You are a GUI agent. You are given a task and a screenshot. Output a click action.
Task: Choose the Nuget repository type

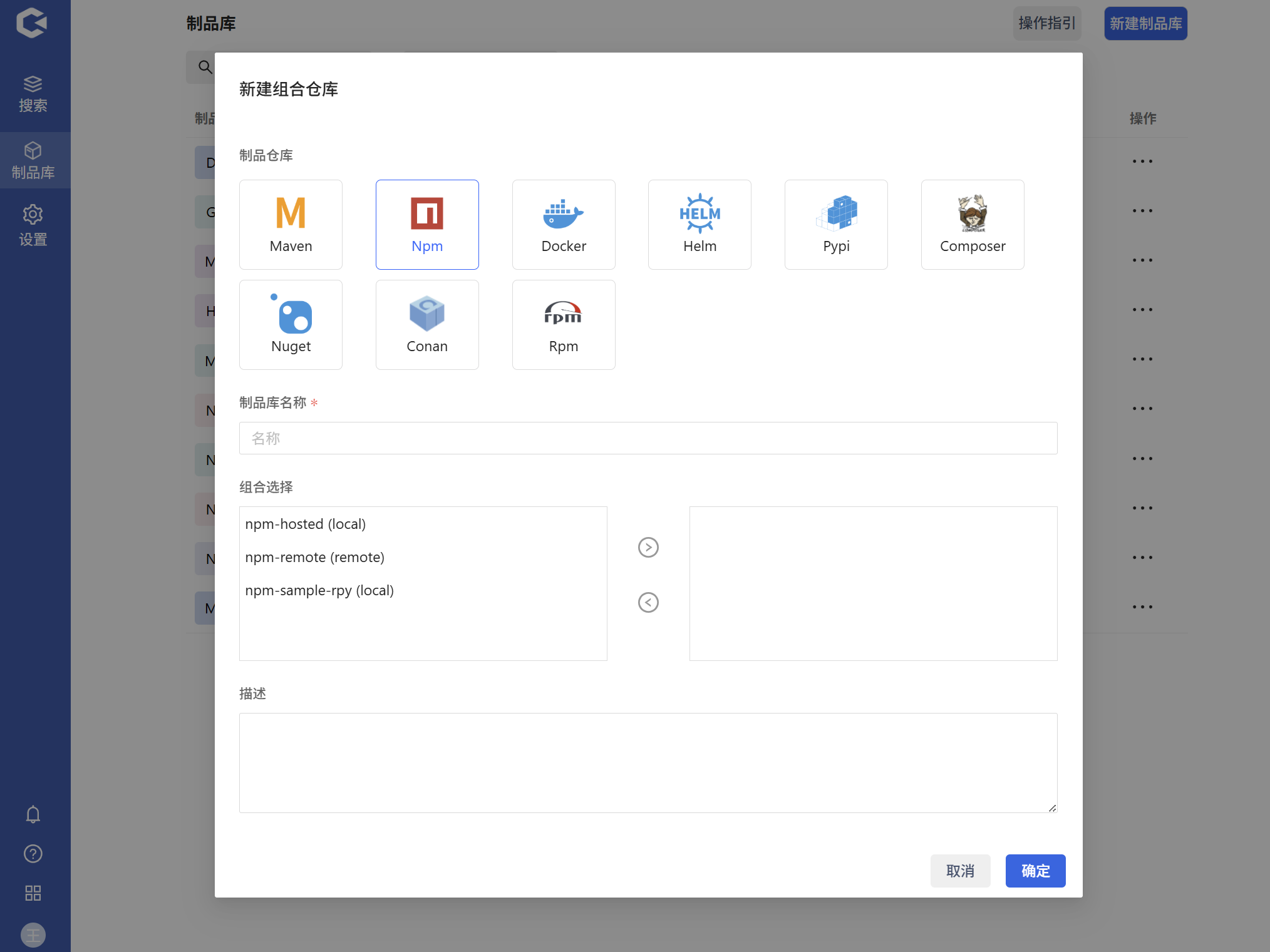point(291,324)
